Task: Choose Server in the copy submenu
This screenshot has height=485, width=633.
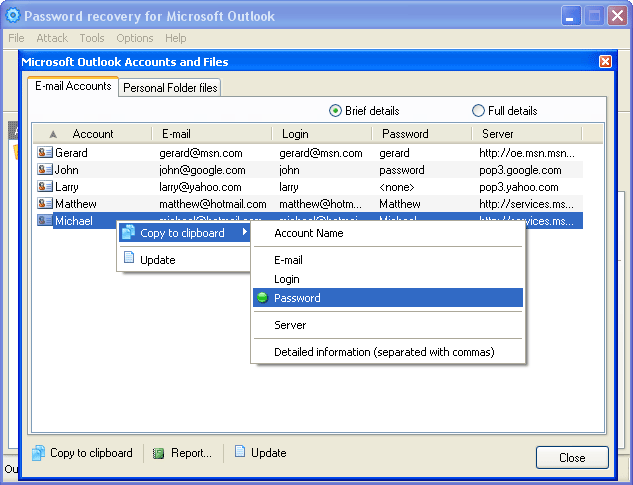Action: (388, 325)
